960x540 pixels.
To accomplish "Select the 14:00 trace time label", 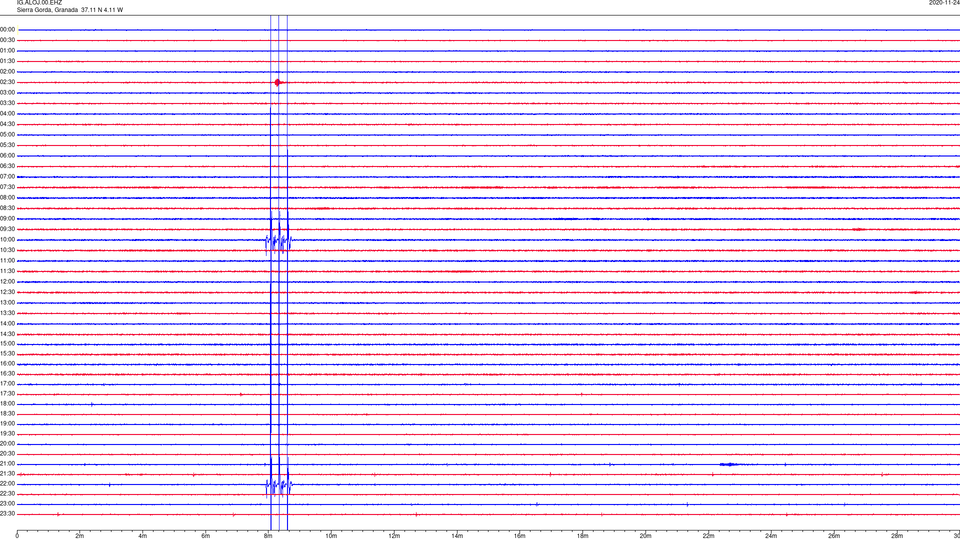I will point(7,323).
